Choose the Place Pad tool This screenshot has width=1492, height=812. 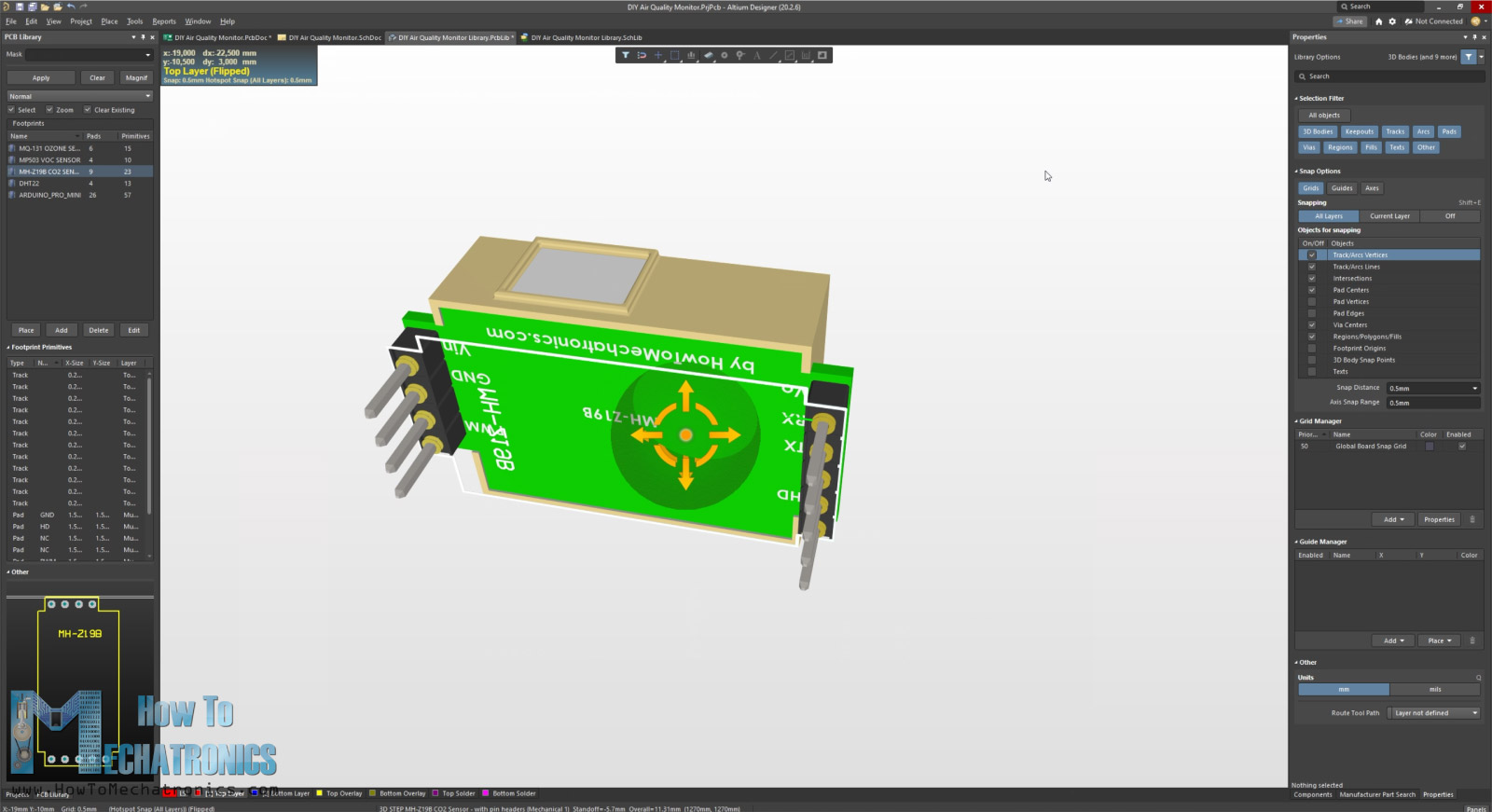tap(724, 56)
